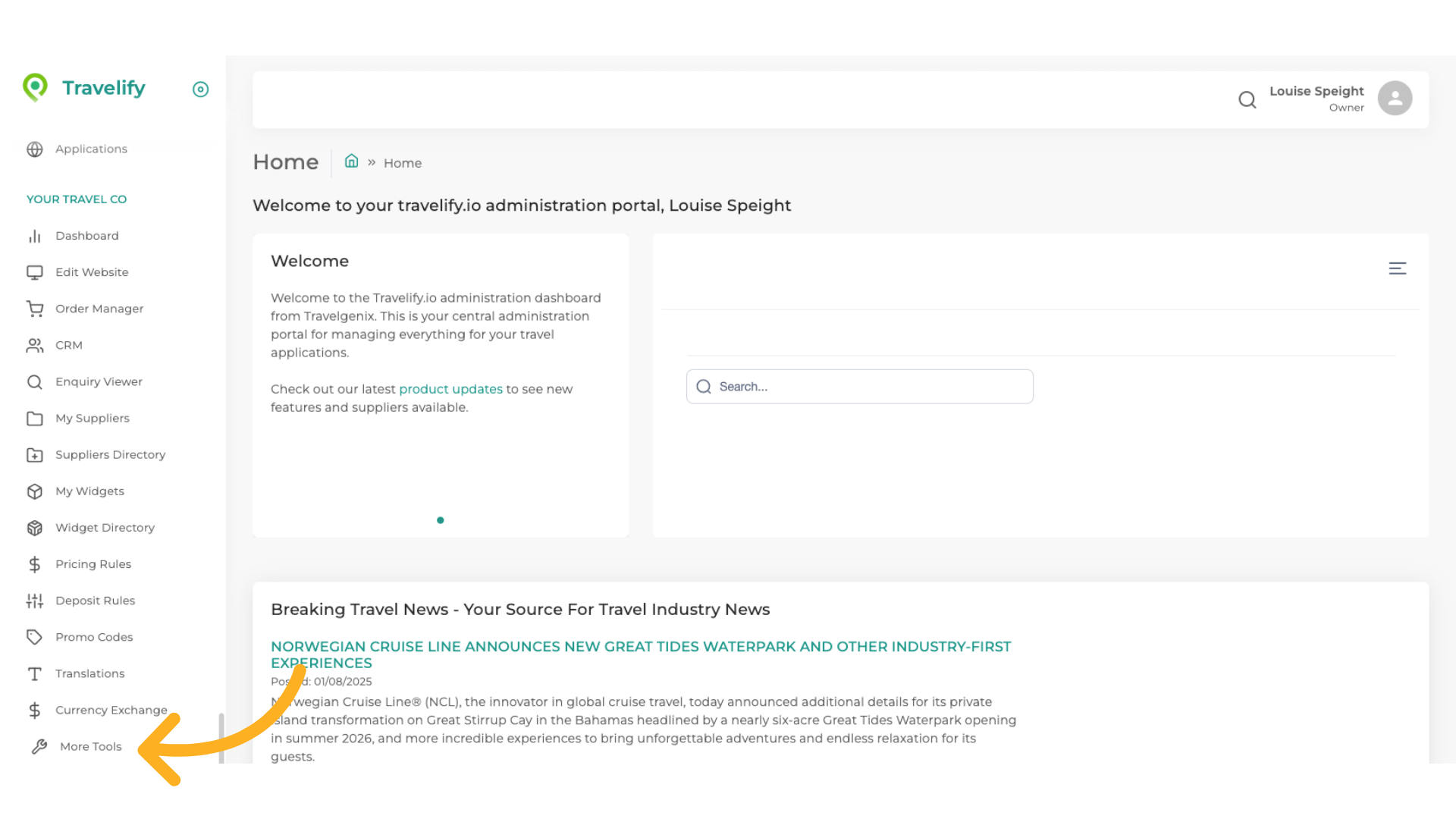1456x819 pixels.
Task: Expand More Tools in sidebar
Action: pos(90,746)
